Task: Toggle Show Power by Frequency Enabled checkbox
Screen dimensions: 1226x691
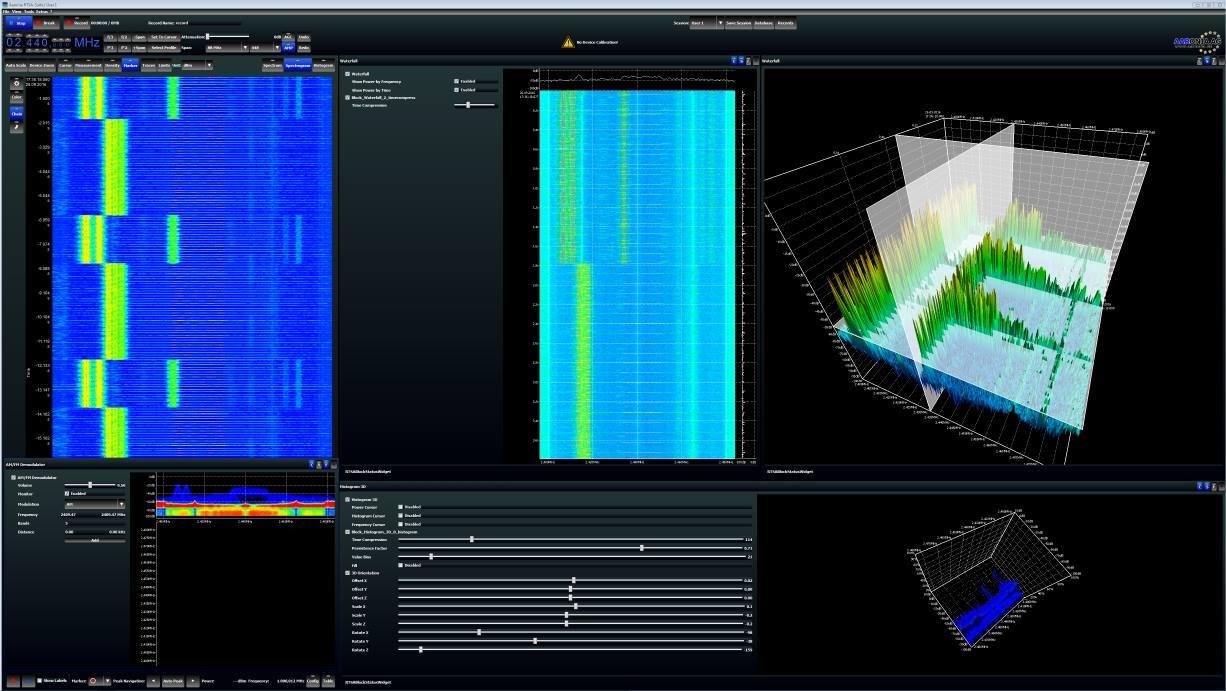Action: click(457, 81)
